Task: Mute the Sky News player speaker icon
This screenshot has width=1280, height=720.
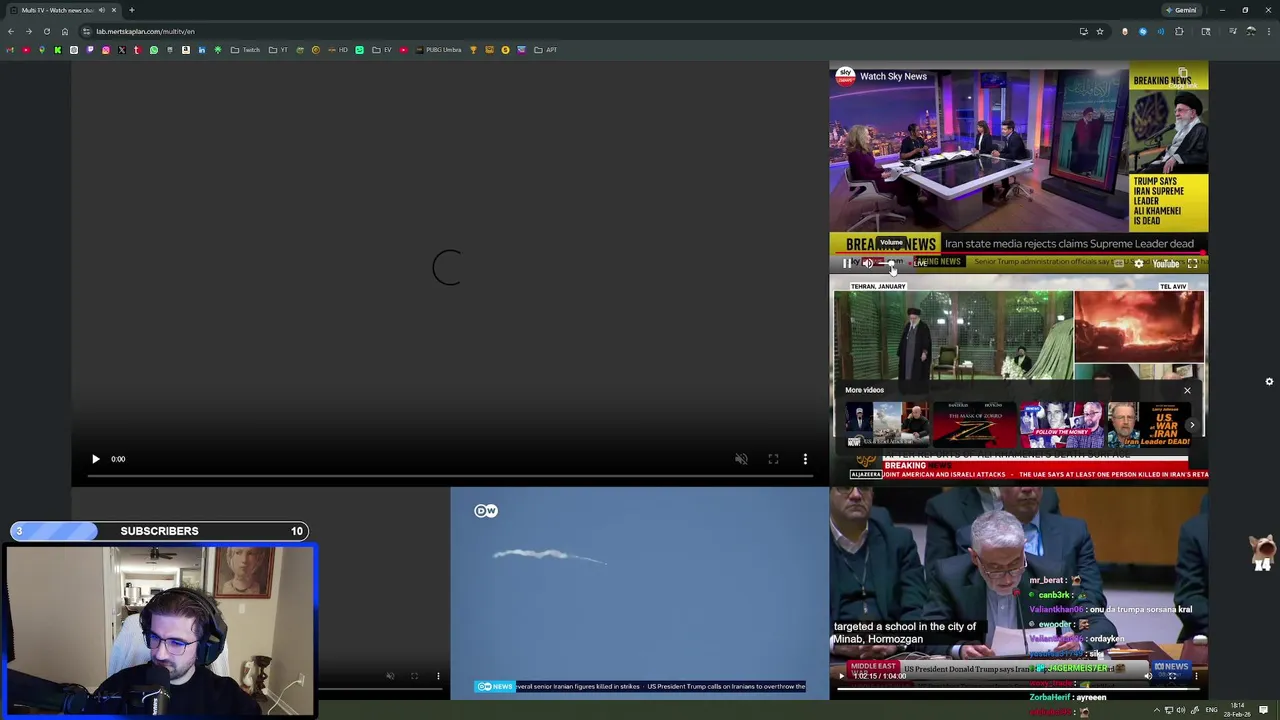Action: click(868, 264)
